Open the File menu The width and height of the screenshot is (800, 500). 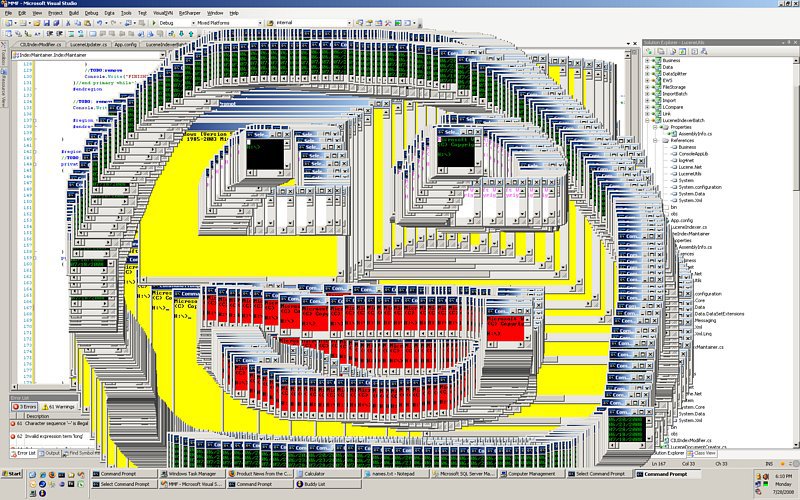point(8,13)
